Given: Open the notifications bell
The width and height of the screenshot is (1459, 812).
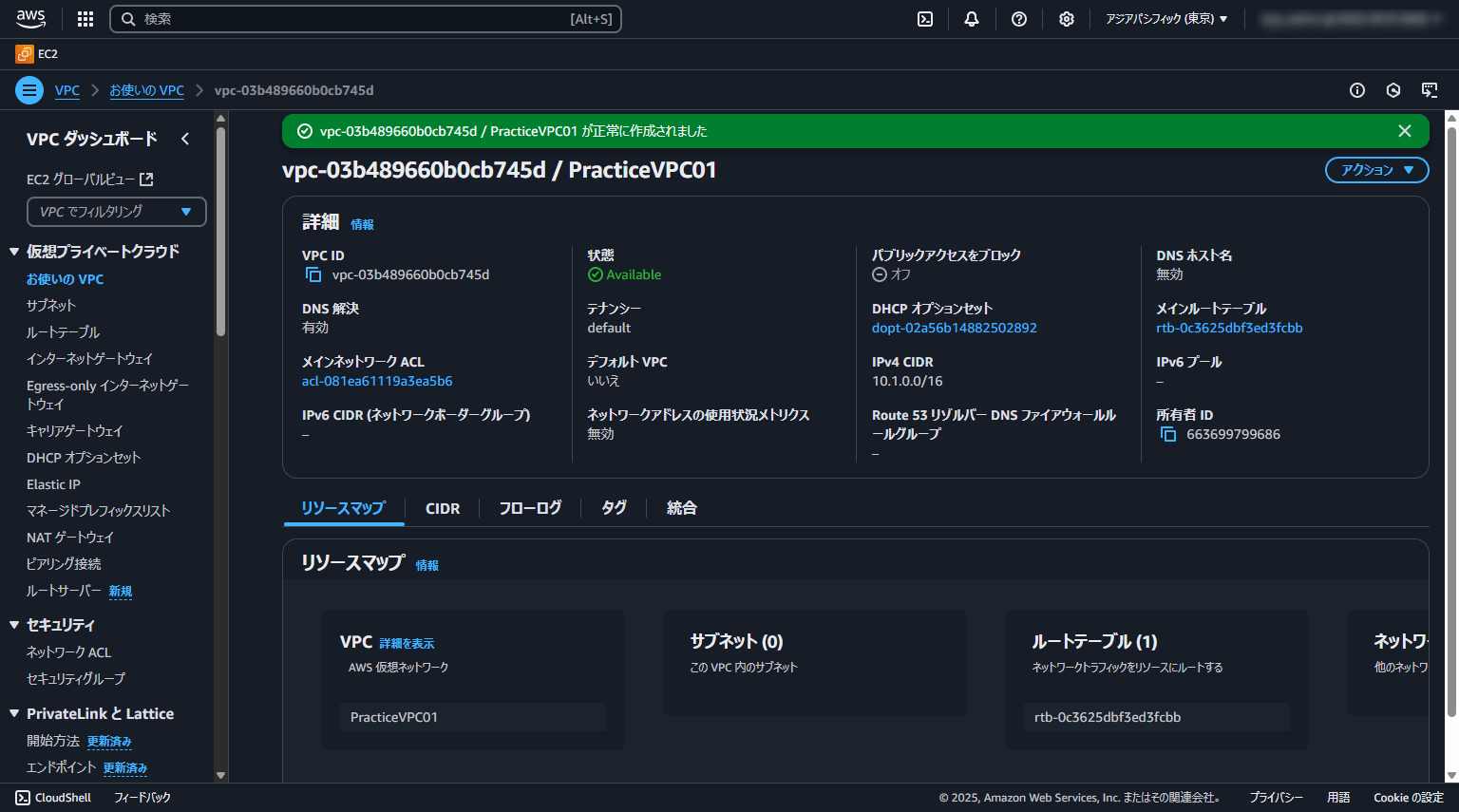Looking at the screenshot, I should [x=972, y=19].
